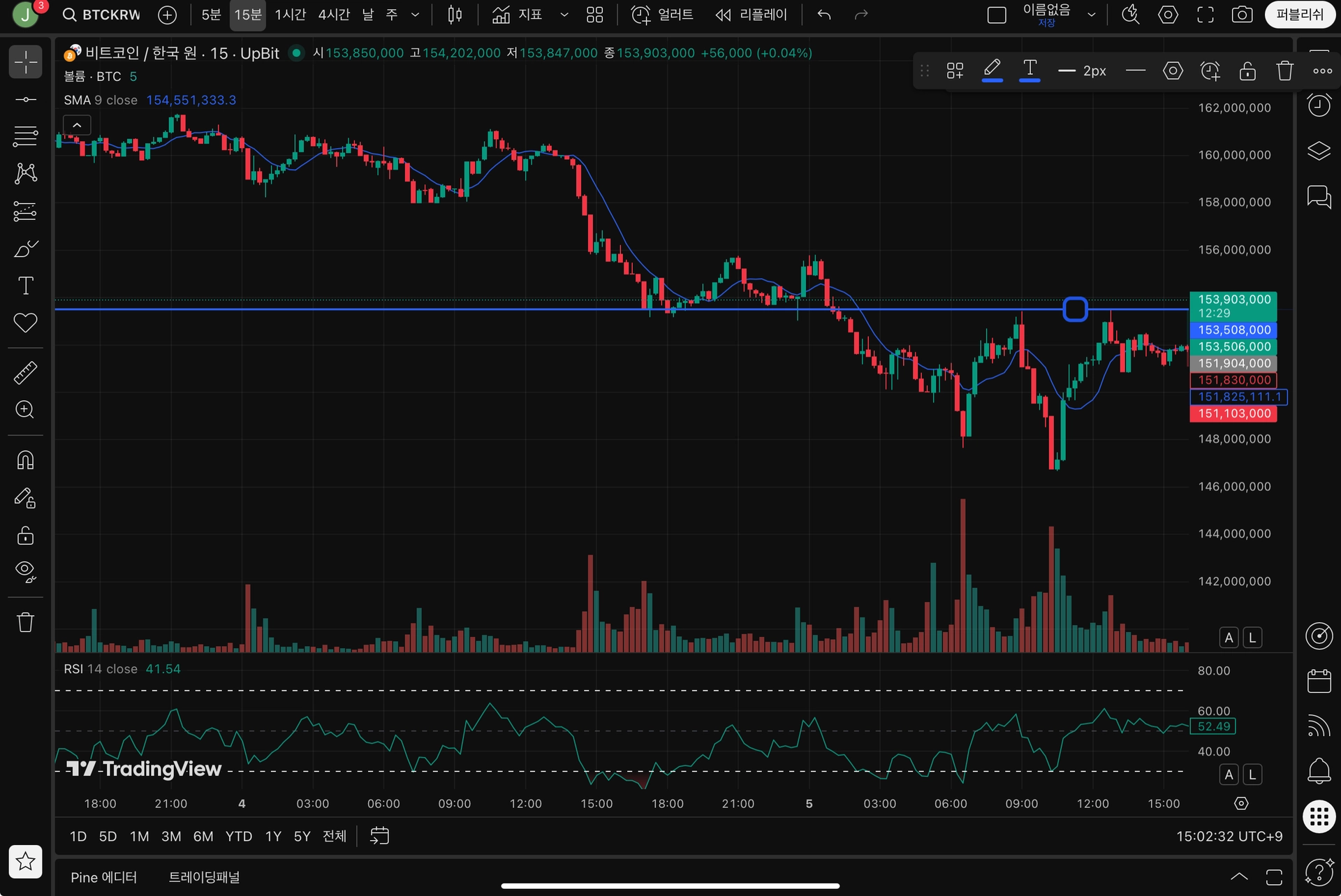Image resolution: width=1341 pixels, height=896 pixels.
Task: Open the Alert (얼러트) creator
Action: [662, 15]
